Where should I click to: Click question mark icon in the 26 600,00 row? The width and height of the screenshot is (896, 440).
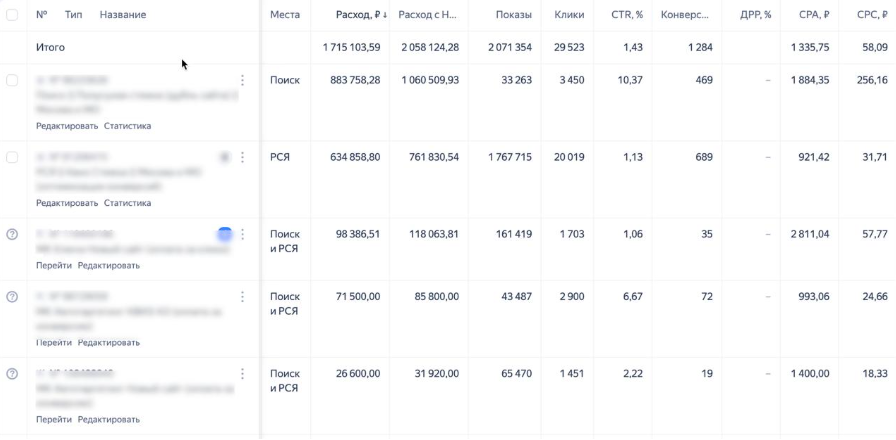12,374
